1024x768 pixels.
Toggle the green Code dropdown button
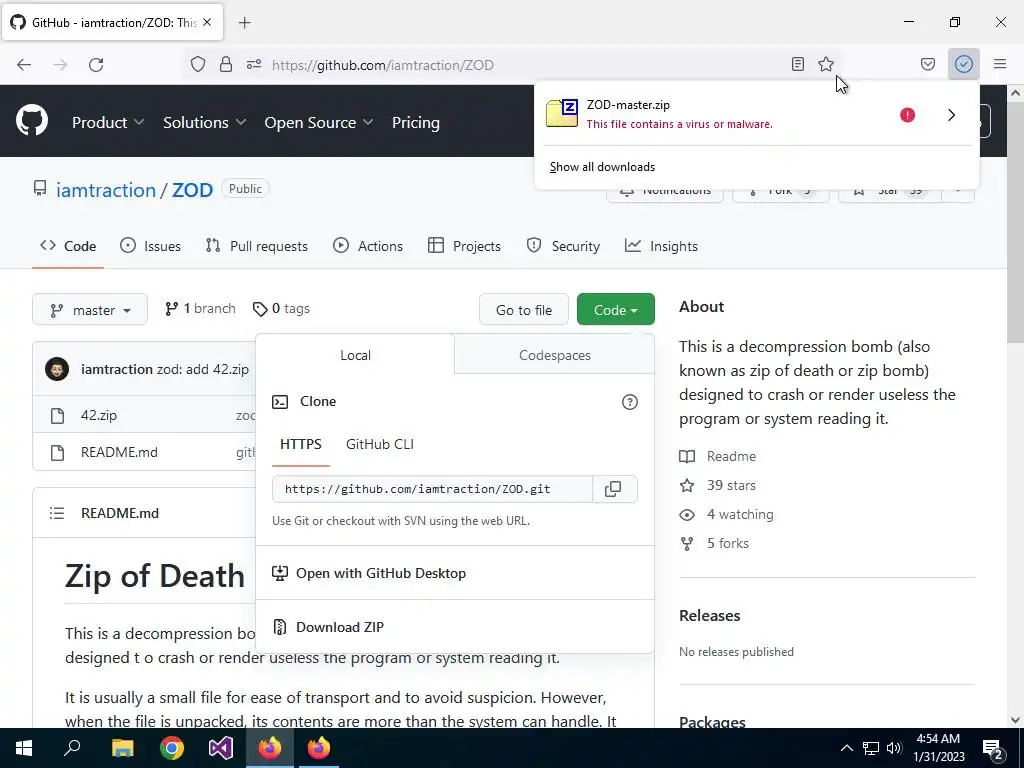point(616,310)
